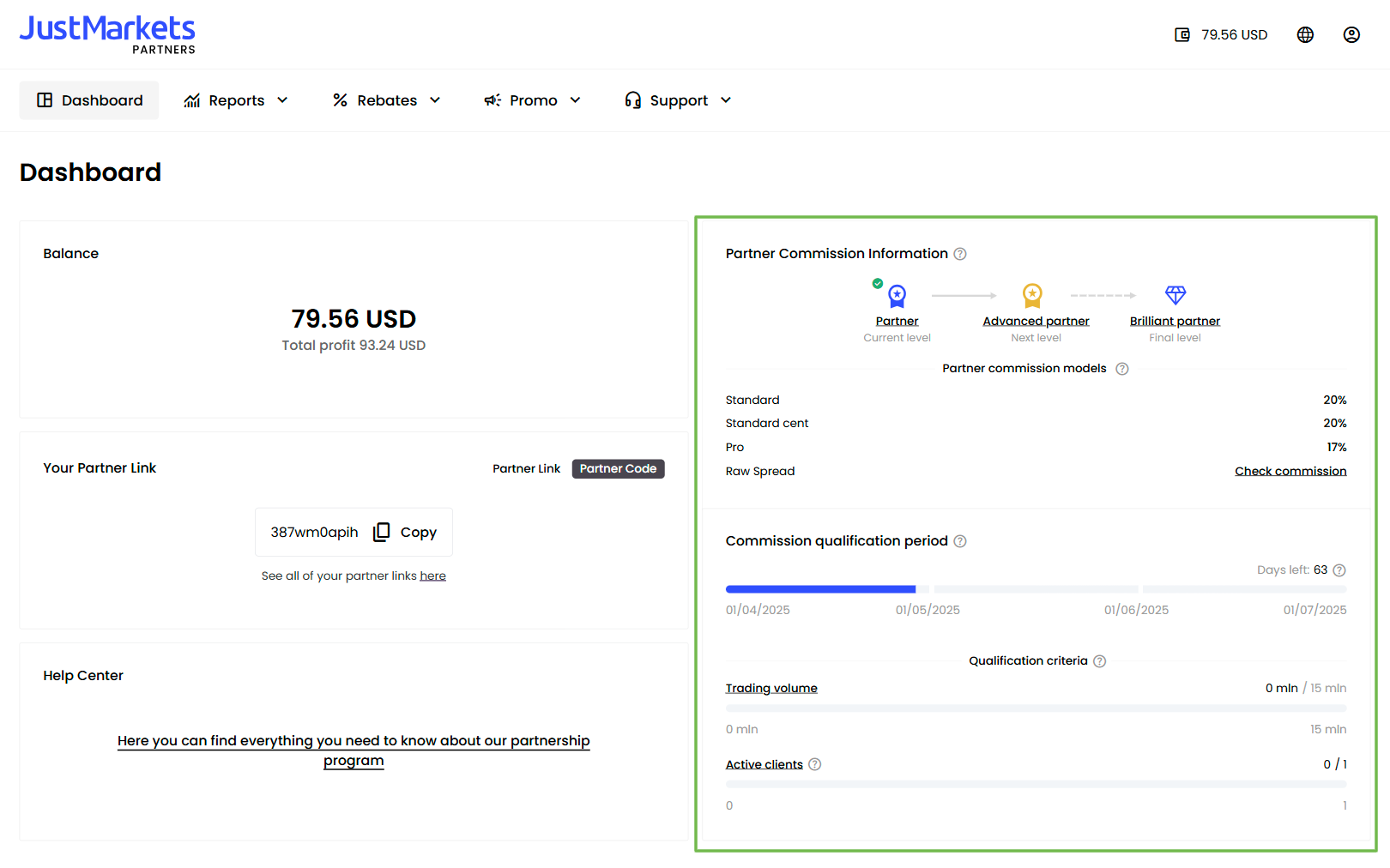Click the 79.56 USD balance in header
Image resolution: width=1390 pixels, height=868 pixels.
(x=1234, y=35)
